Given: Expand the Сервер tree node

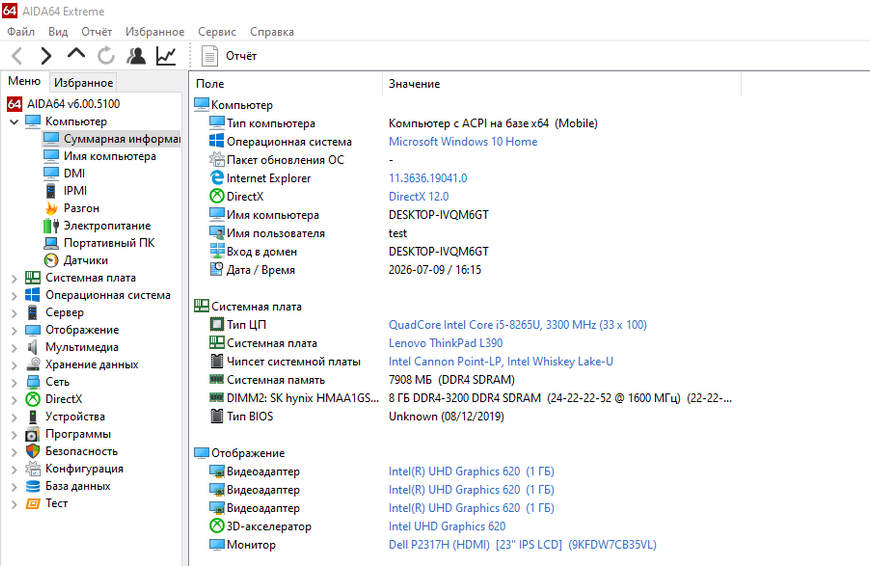Looking at the screenshot, I should click(14, 313).
